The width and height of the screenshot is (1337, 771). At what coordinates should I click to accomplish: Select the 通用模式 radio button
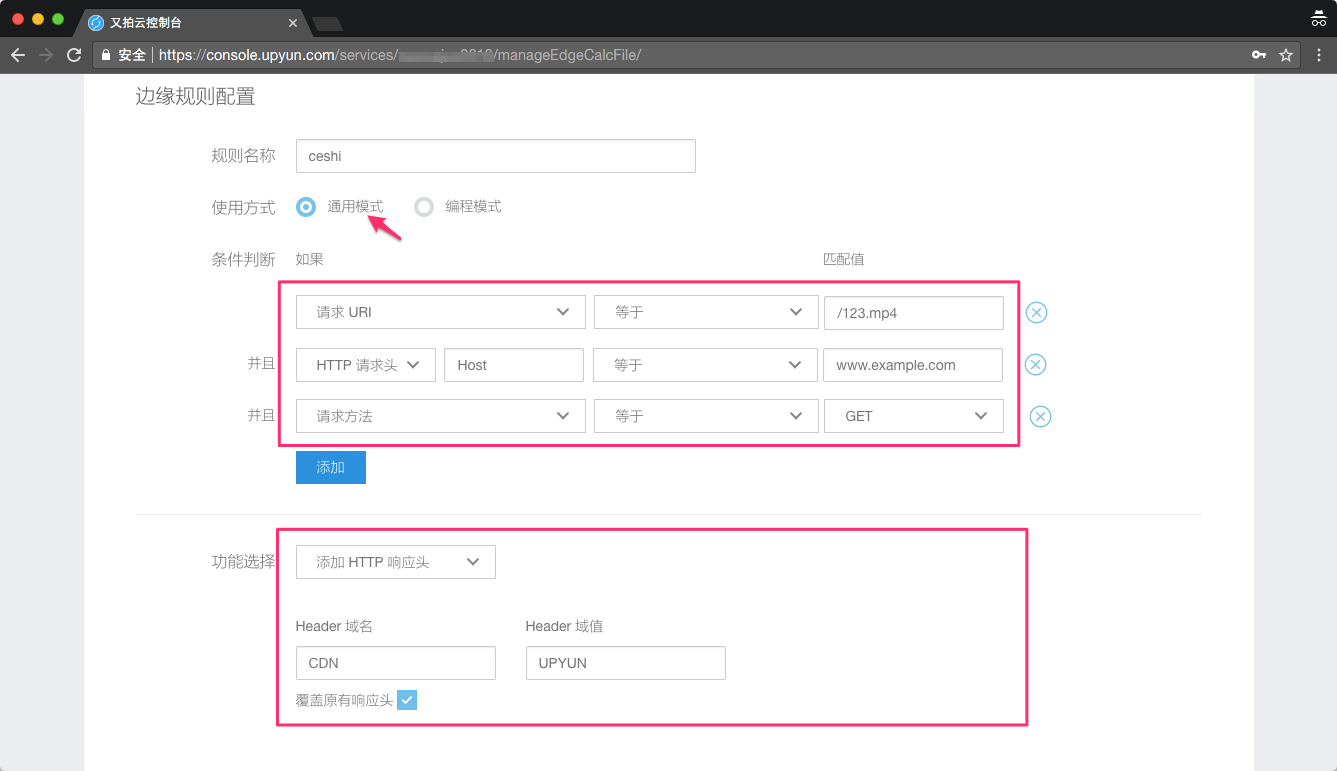coord(307,207)
